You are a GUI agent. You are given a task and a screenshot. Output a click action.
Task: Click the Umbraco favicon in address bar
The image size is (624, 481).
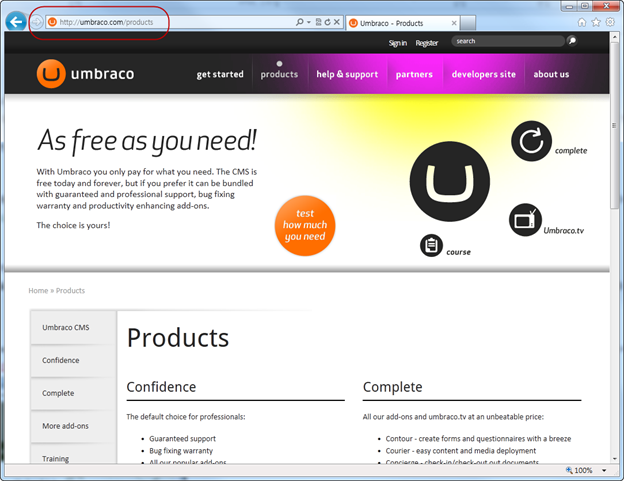[52, 22]
